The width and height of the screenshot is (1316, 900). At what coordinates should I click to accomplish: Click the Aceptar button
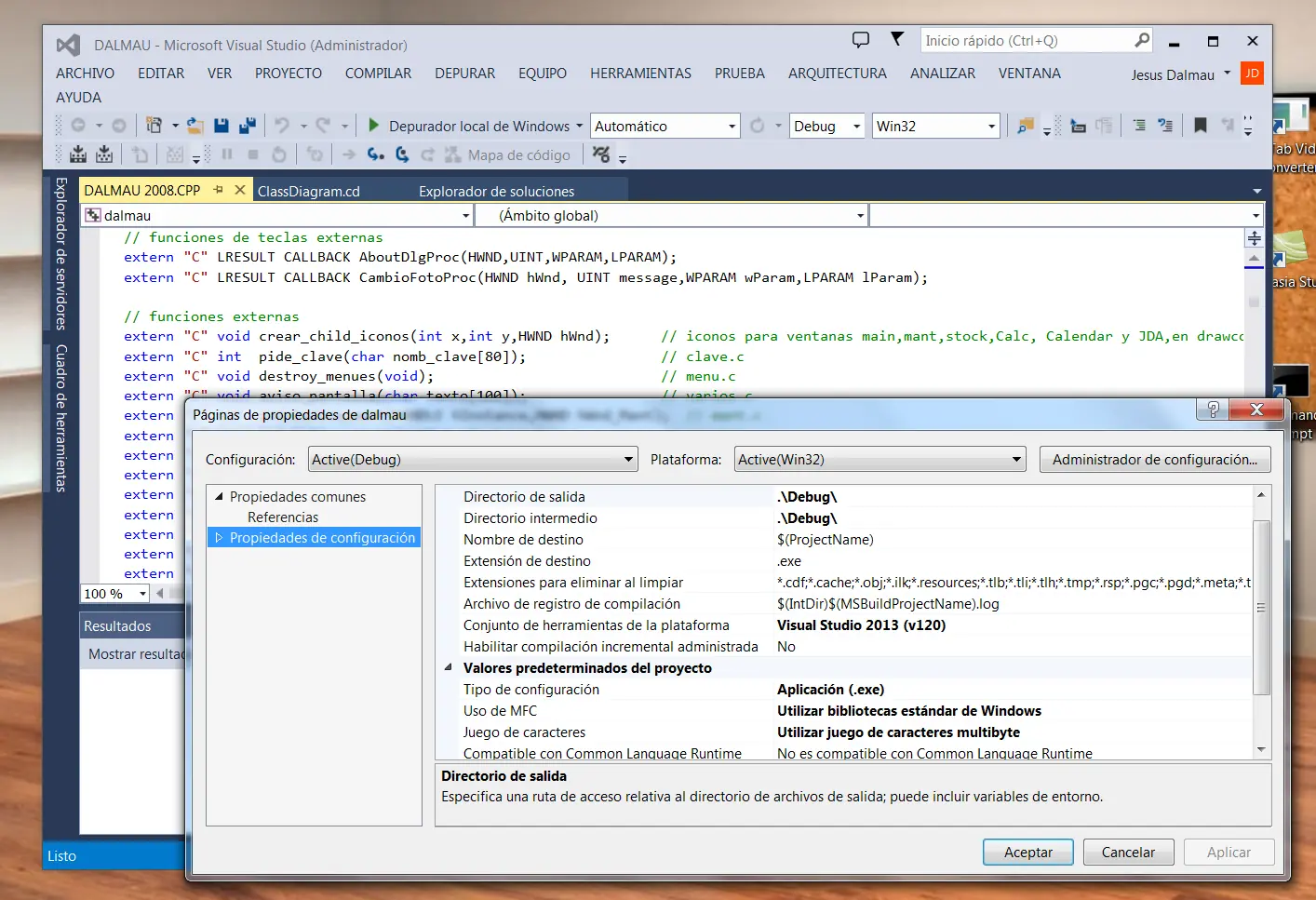[x=1027, y=852]
